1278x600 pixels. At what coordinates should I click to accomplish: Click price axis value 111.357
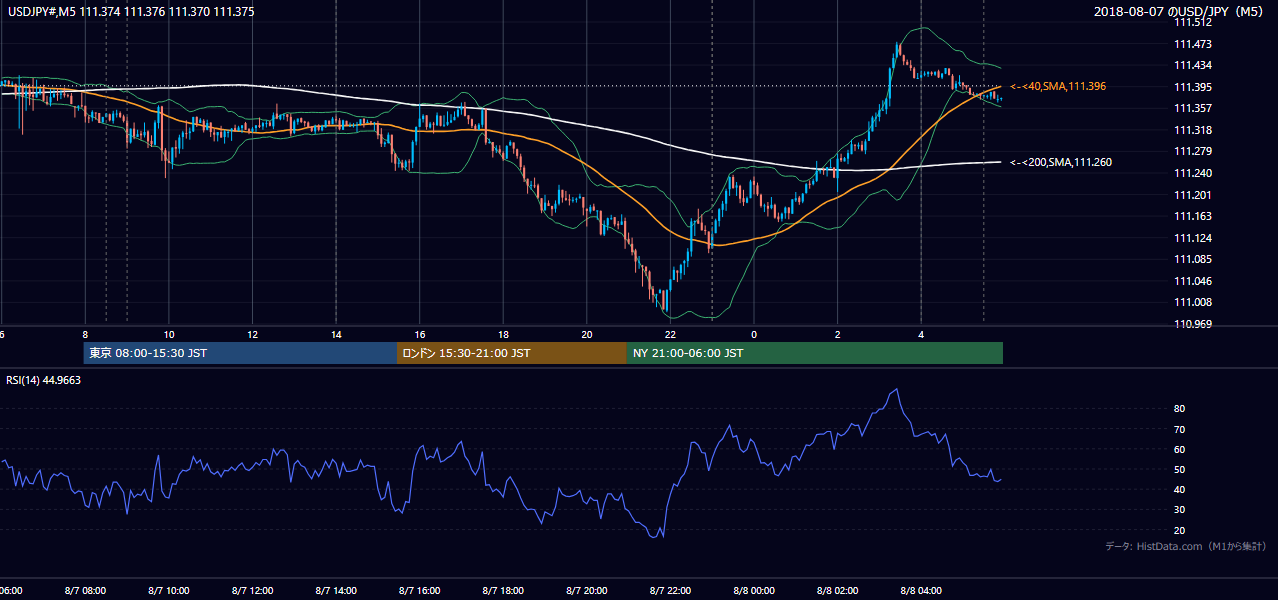1194,108
